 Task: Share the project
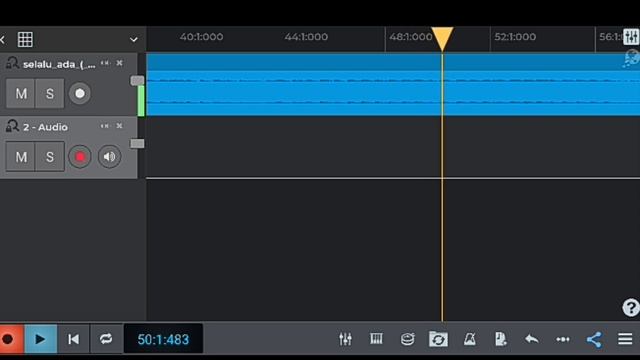[x=594, y=339]
